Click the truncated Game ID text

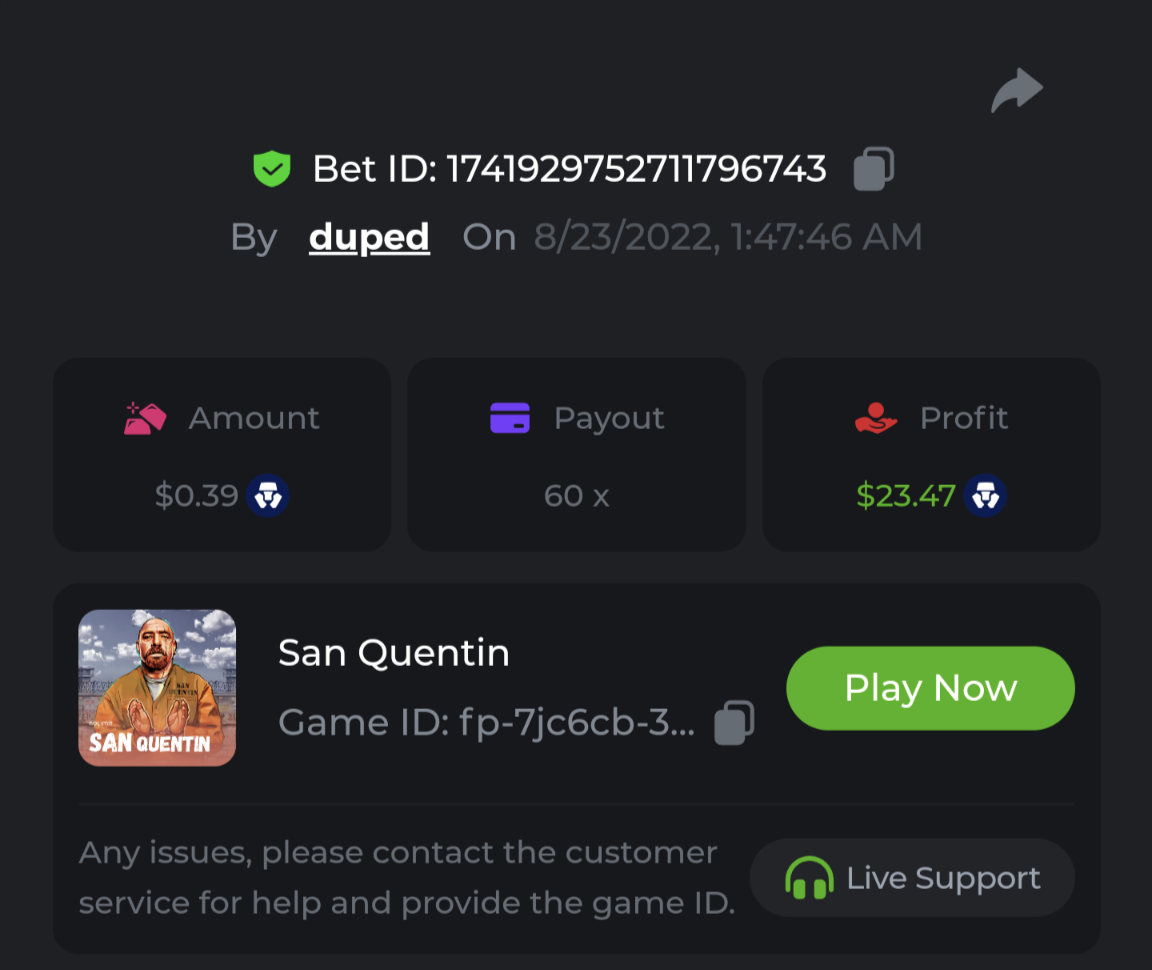[486, 722]
